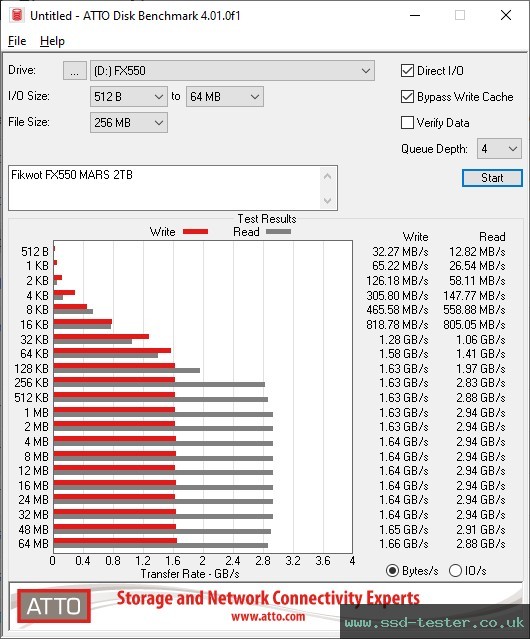
Task: Click the 1 KB read value 26.54 MB/s
Action: [477, 266]
